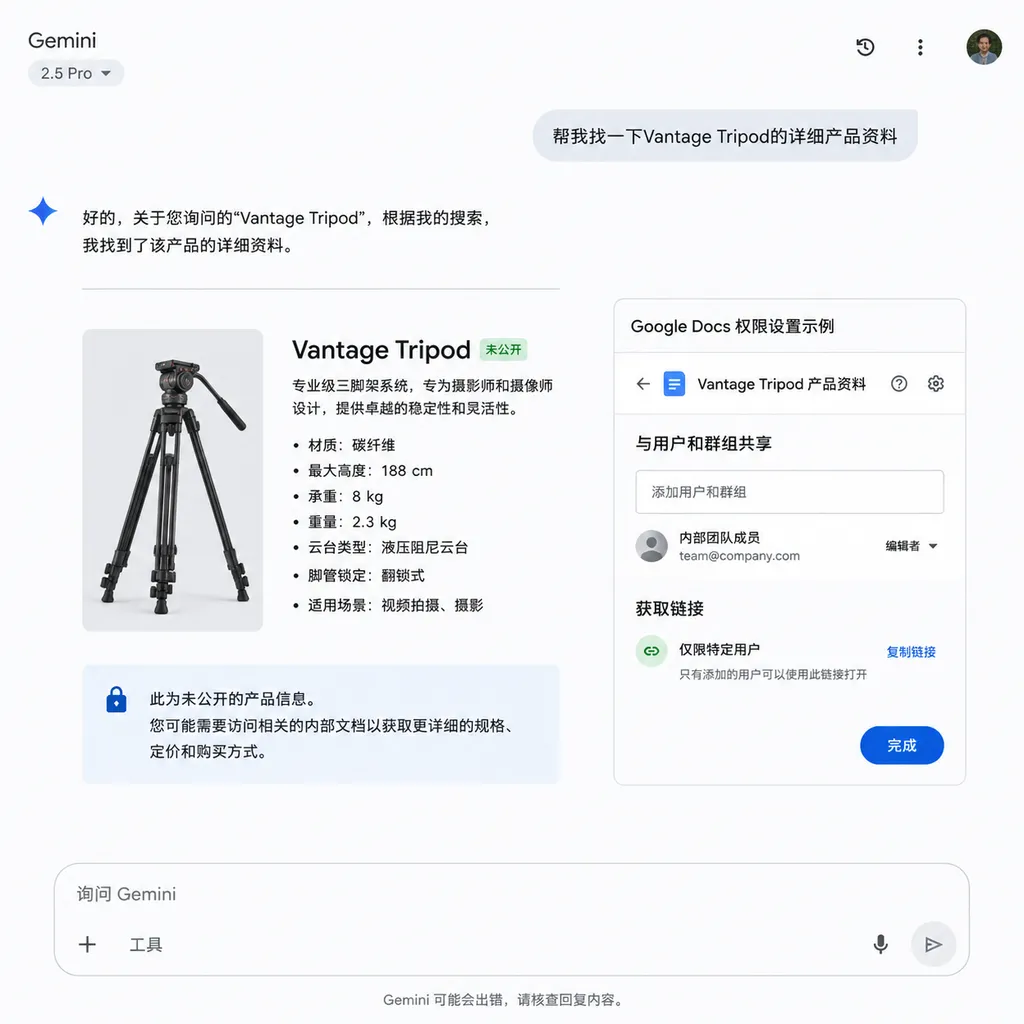Click the 材质: 碳纤维 spec line

click(x=351, y=445)
